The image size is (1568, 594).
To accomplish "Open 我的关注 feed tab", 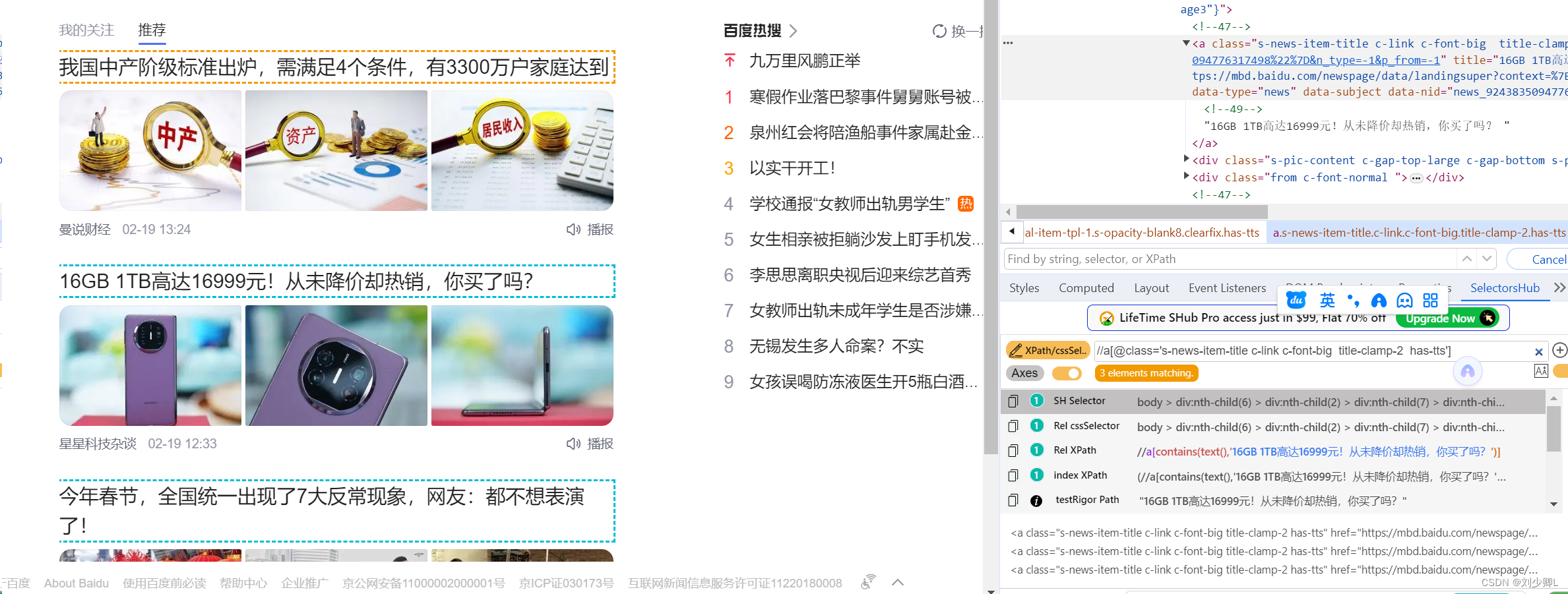I will pyautogui.click(x=86, y=30).
